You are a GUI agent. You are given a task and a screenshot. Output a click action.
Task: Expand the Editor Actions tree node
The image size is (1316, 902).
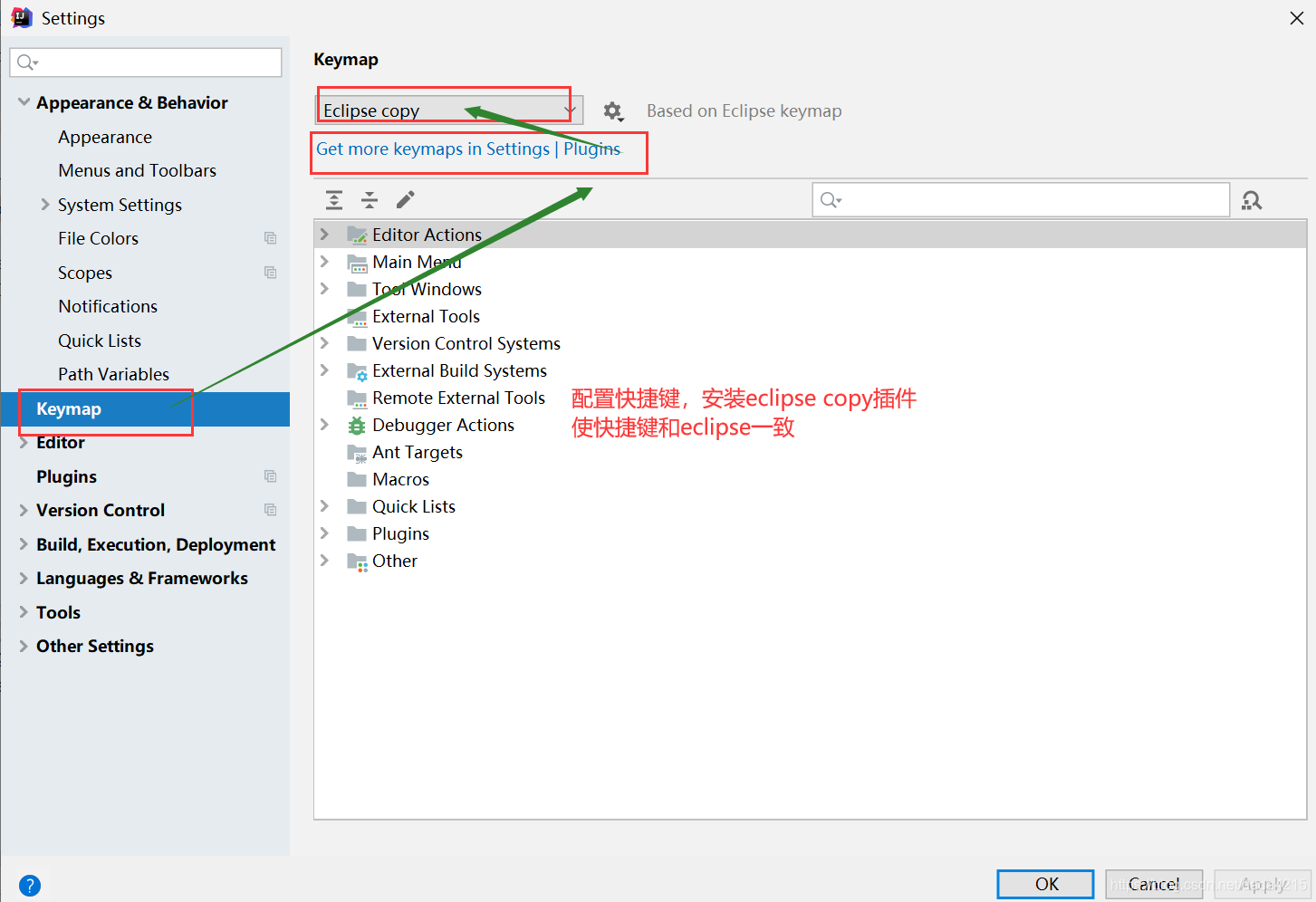click(x=324, y=235)
